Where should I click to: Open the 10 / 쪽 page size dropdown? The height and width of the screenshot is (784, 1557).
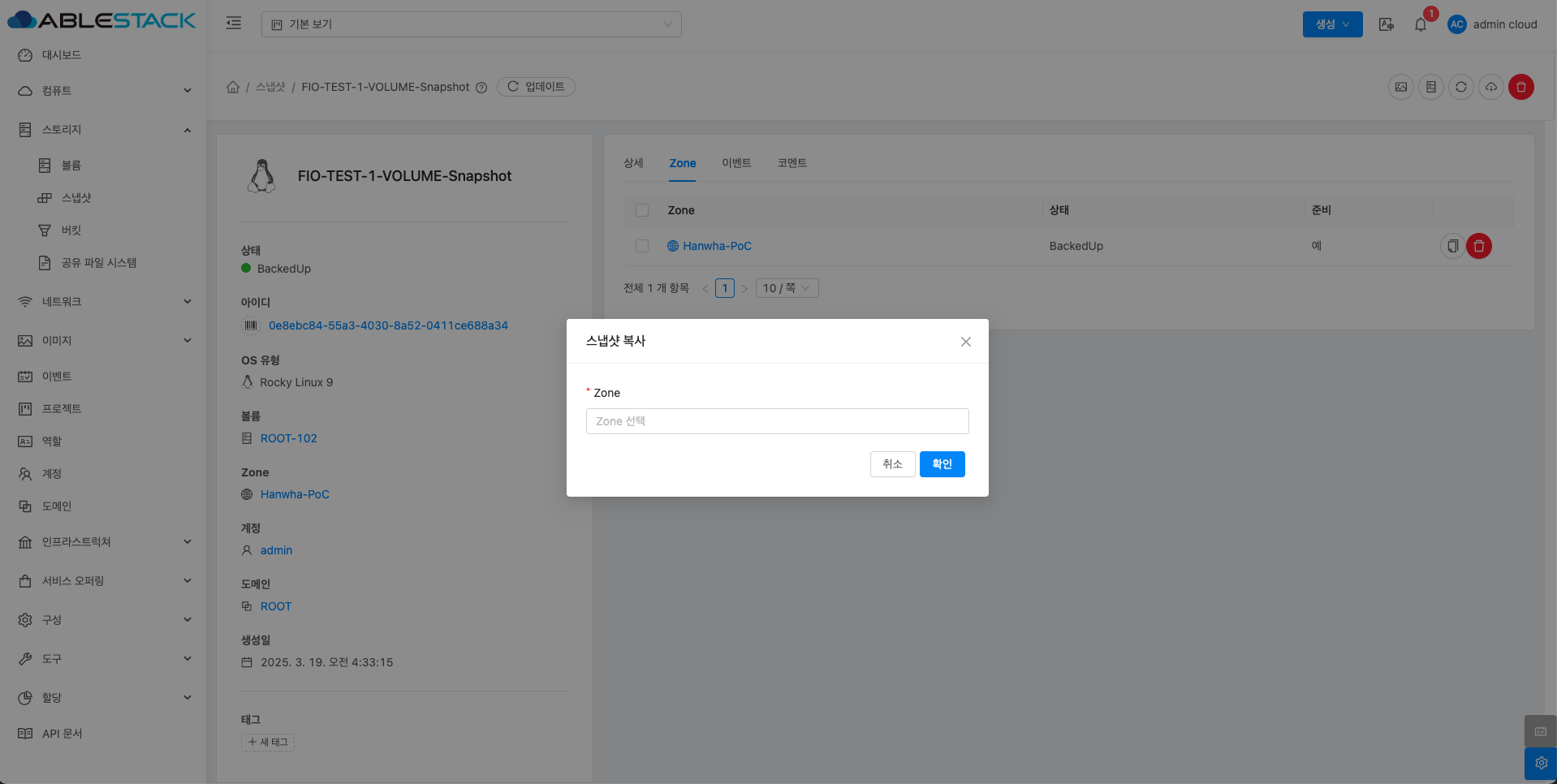click(786, 288)
